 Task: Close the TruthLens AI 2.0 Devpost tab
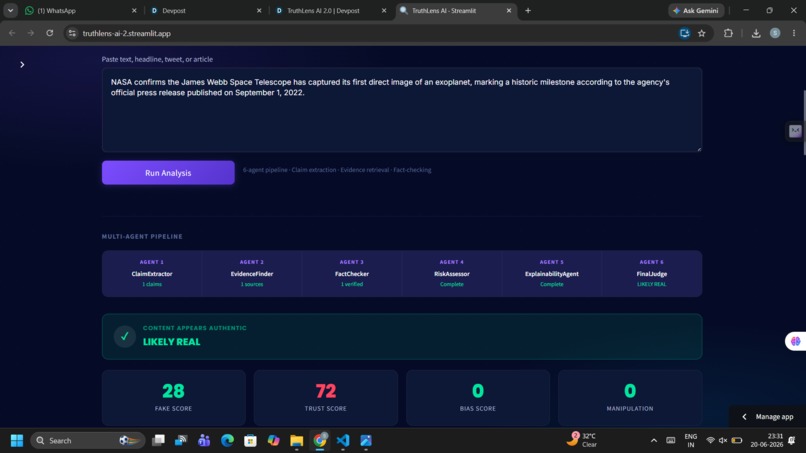click(x=384, y=10)
